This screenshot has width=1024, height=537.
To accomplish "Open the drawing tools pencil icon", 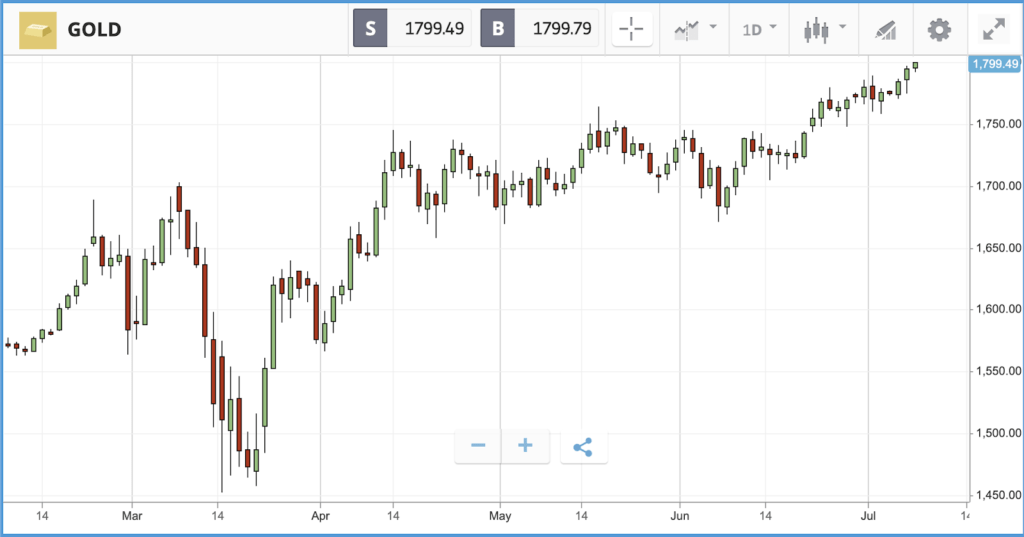I will pos(886,30).
